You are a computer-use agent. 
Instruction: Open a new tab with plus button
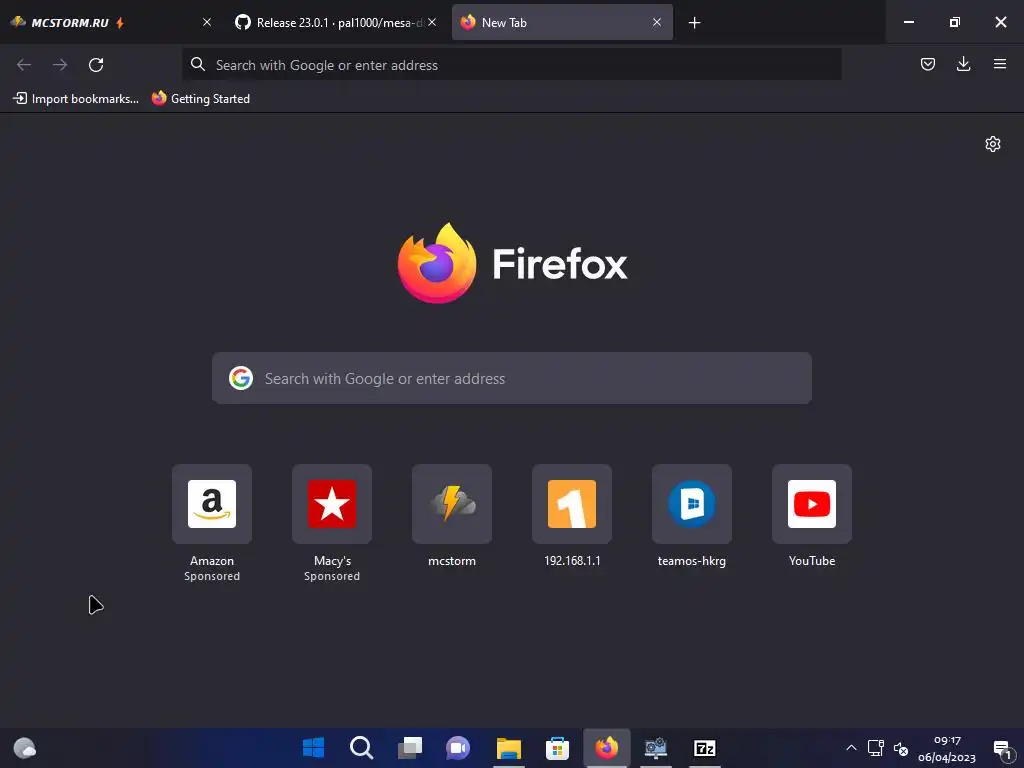[x=694, y=23]
